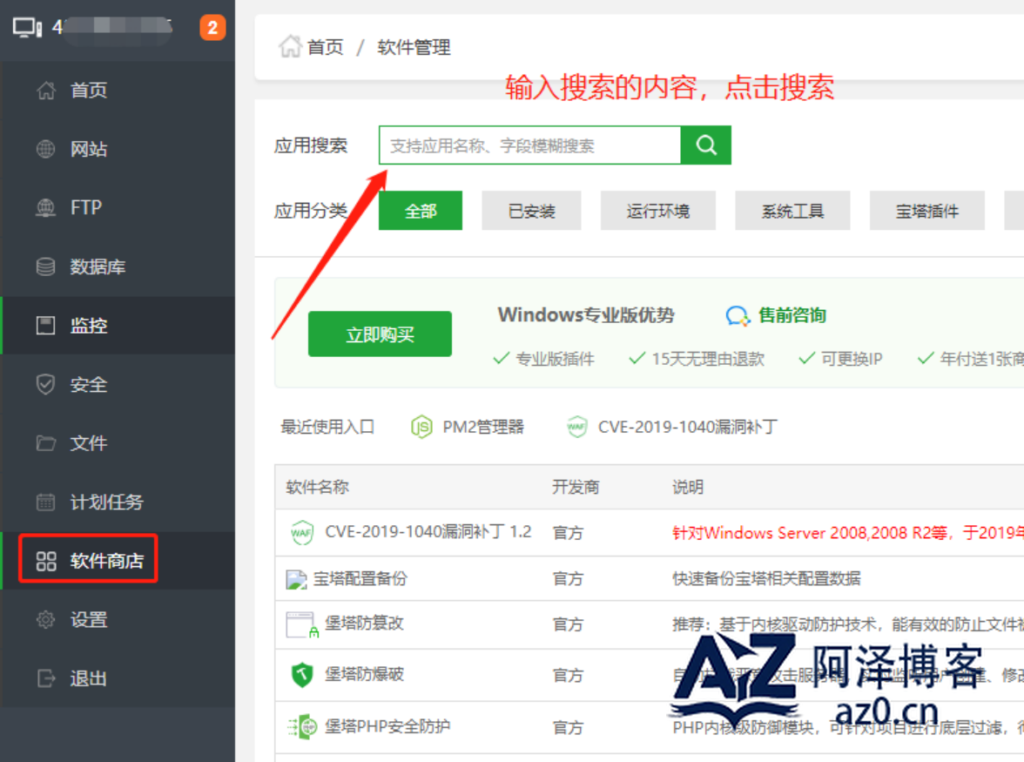Click the 说明 column header
The height and width of the screenshot is (762, 1024).
(688, 487)
